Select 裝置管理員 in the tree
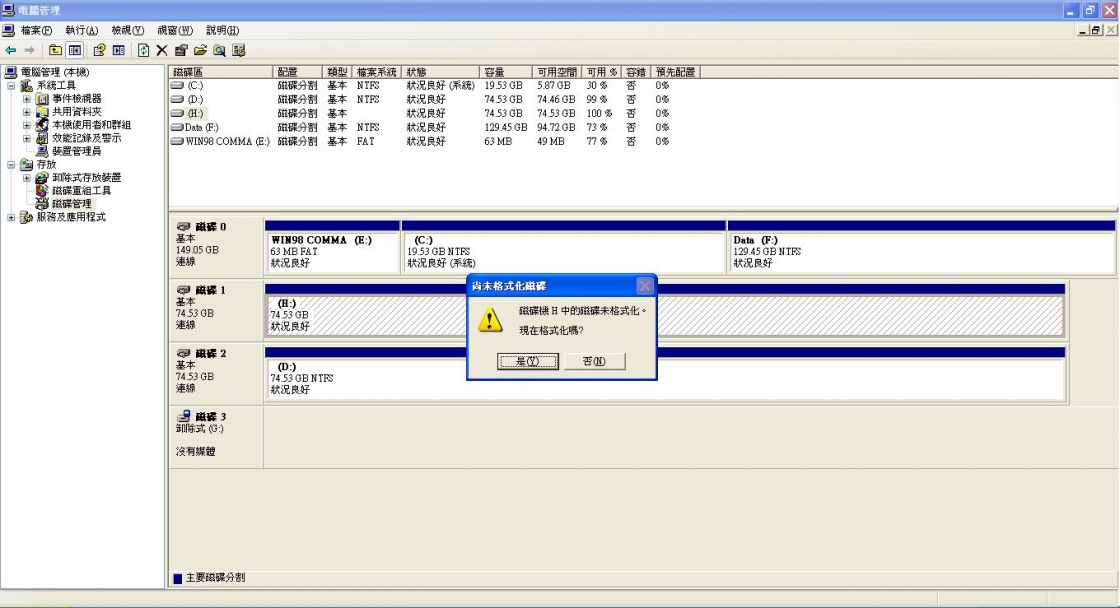Image resolution: width=1120 pixels, height=608 pixels. pyautogui.click(x=76, y=151)
